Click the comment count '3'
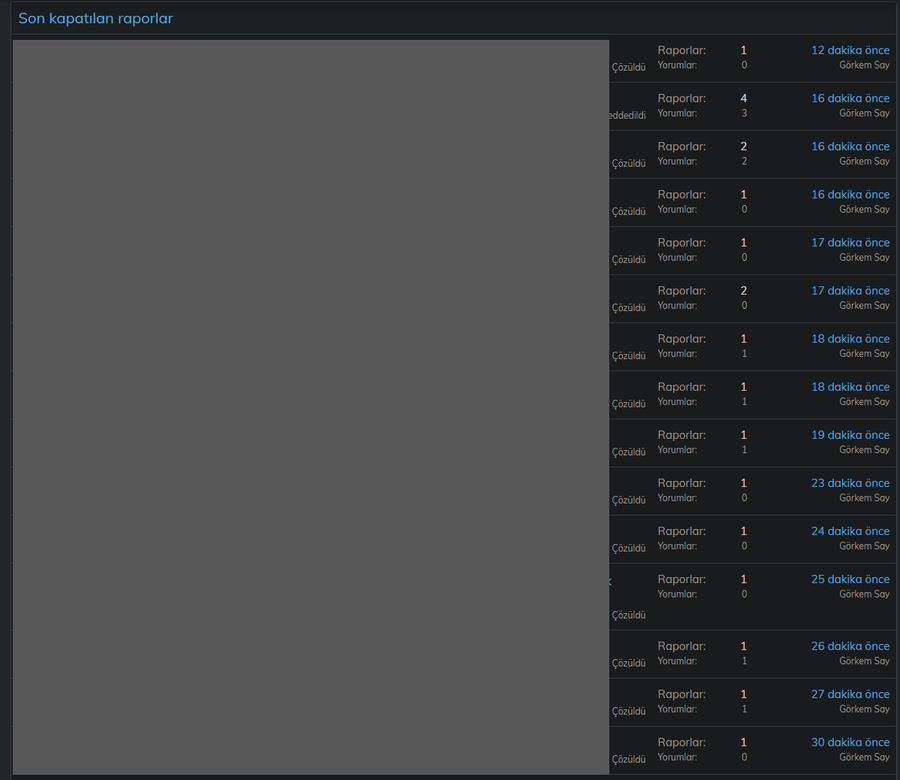 (x=744, y=114)
